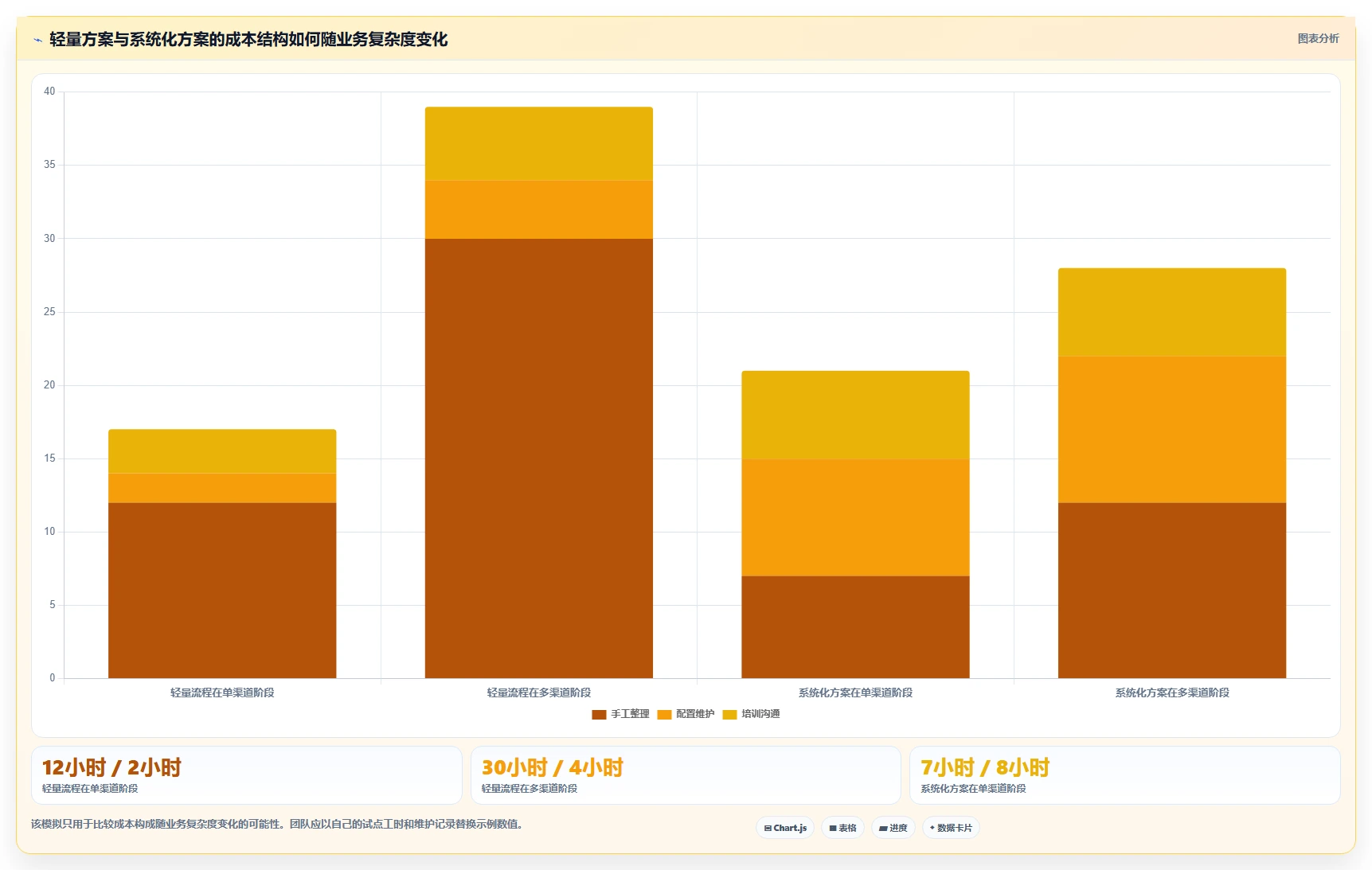Click 配置维护 segment of 系统化方案在多渠道阶段 bar
Screen dimensions: 1372x870
[1172, 429]
